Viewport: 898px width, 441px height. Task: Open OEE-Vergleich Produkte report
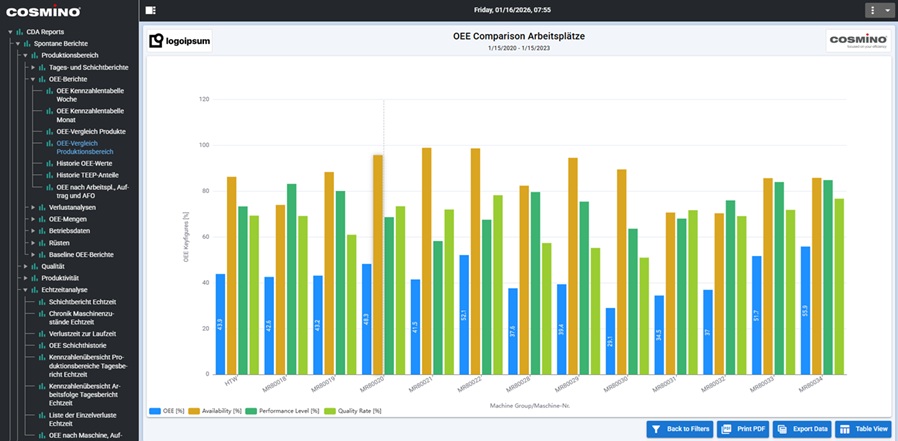point(90,131)
